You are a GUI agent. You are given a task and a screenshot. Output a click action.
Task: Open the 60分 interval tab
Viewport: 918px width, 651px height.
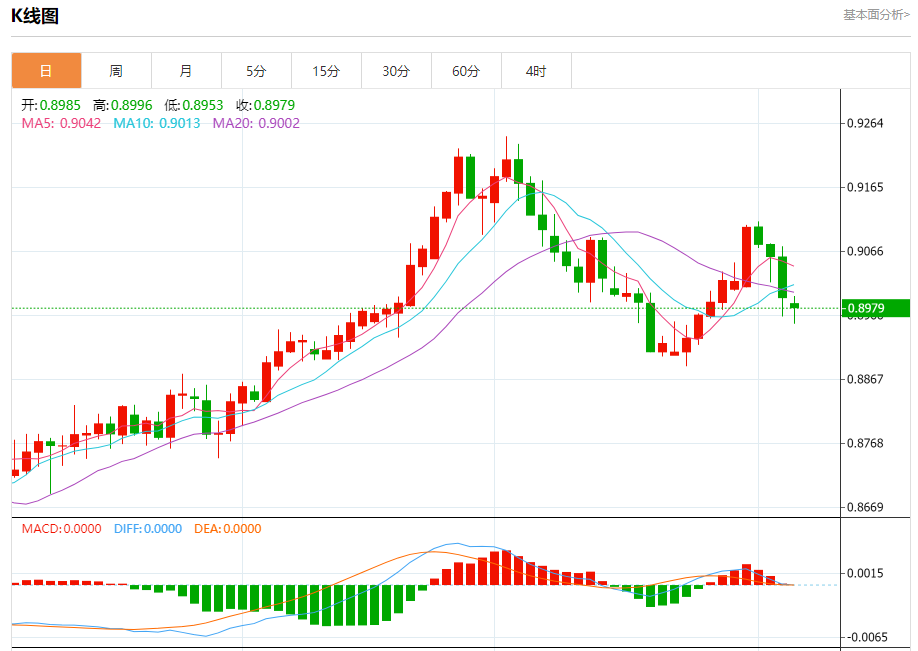[466, 71]
